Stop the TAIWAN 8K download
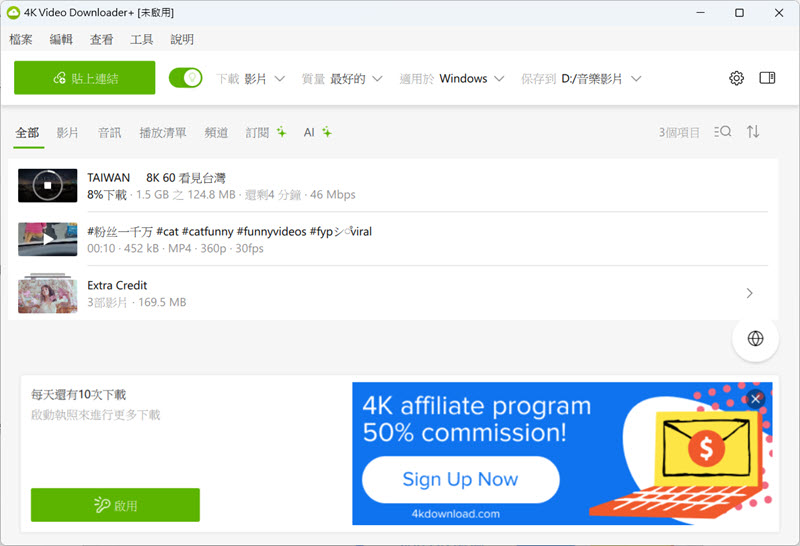 click(x=47, y=185)
